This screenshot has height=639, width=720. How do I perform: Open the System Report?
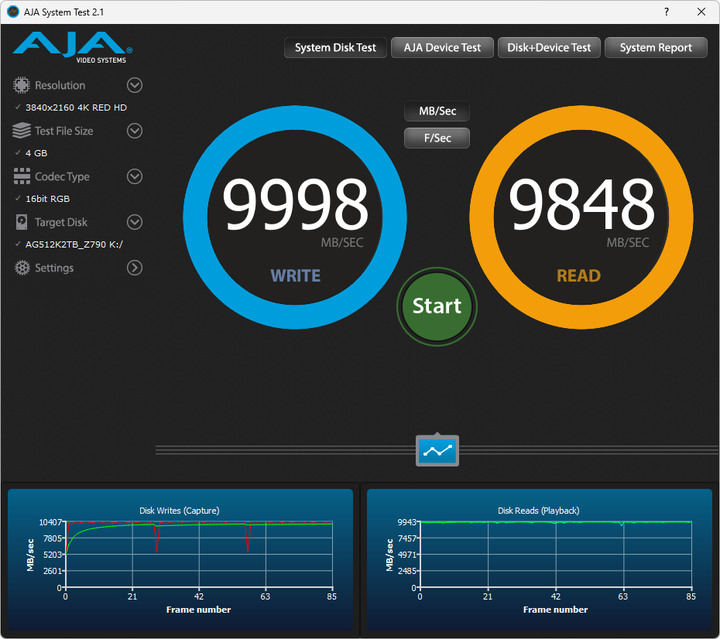point(656,48)
